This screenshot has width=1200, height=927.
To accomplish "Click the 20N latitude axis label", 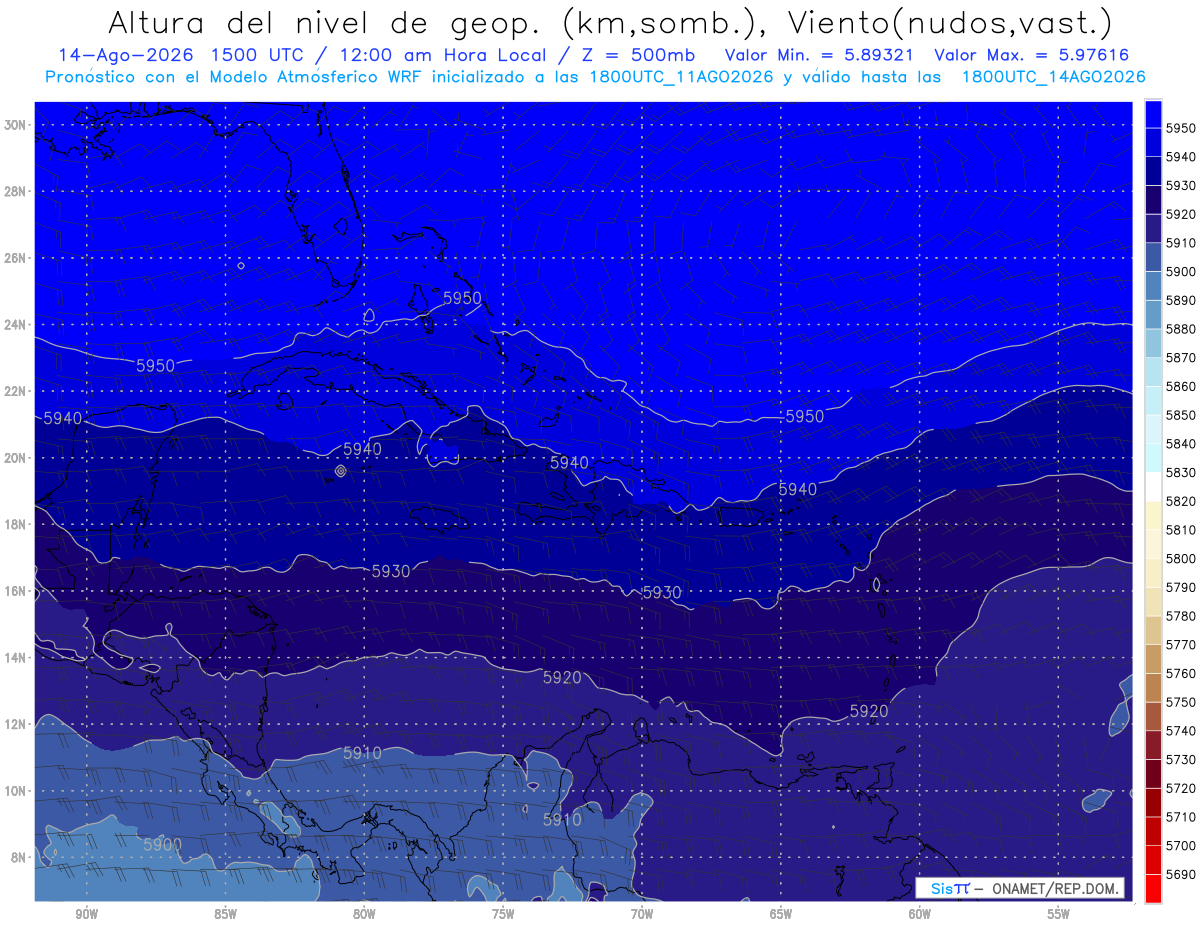I will tap(16, 458).
